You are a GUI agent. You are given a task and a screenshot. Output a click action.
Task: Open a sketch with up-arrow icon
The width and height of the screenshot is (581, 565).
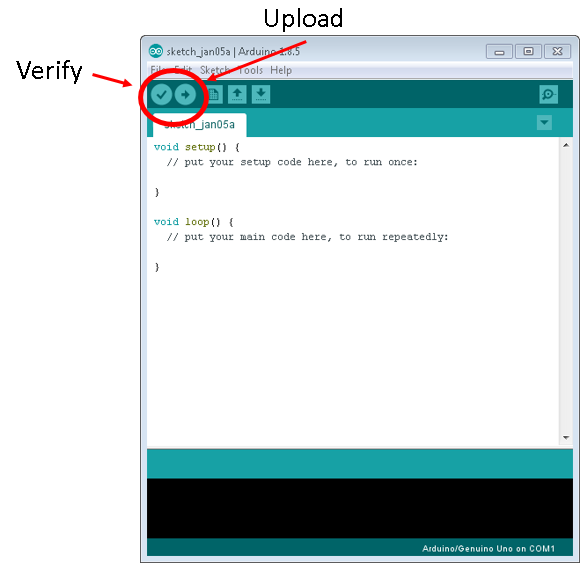237,94
